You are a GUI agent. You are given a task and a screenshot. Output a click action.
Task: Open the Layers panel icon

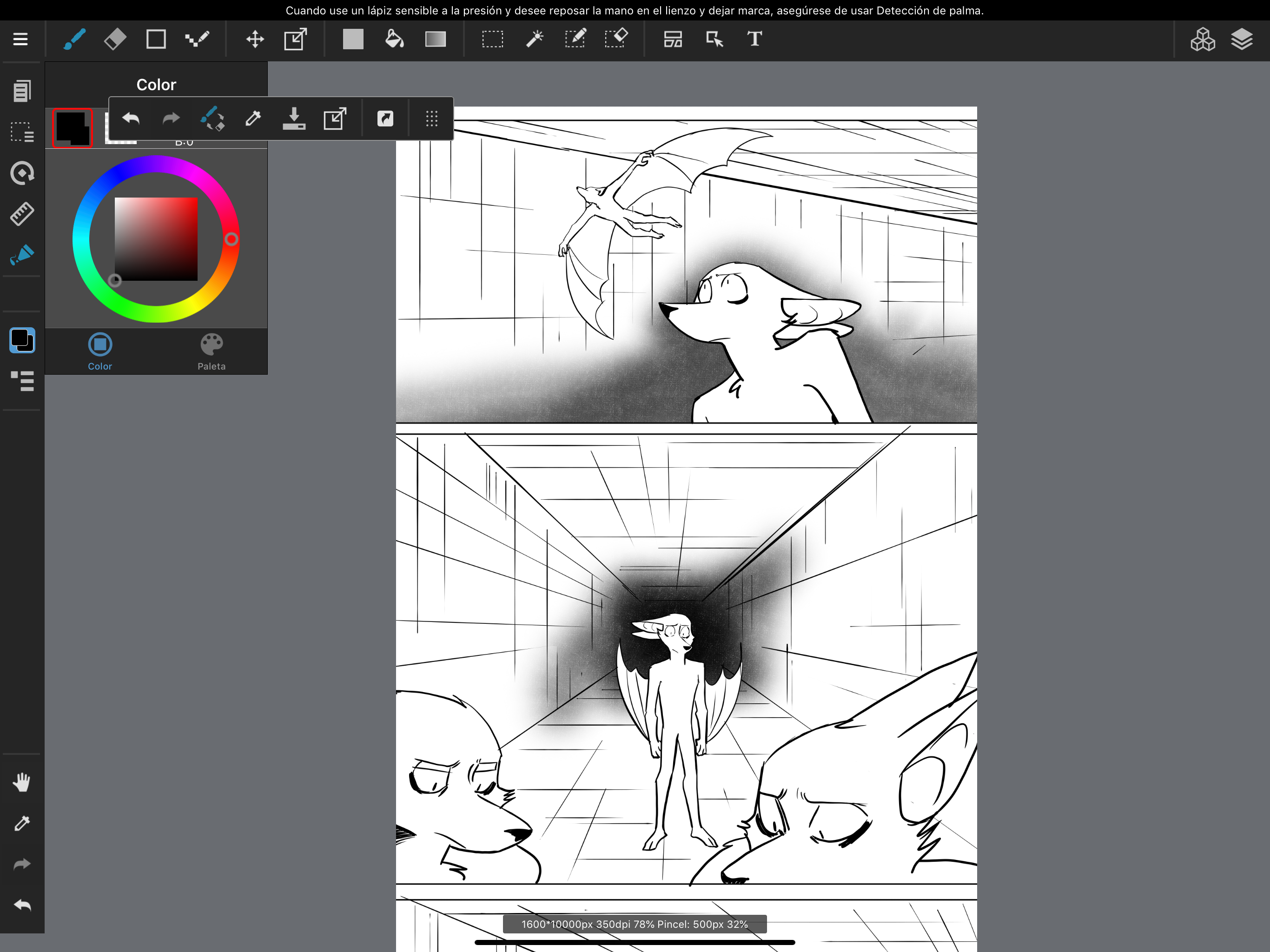click(1241, 39)
